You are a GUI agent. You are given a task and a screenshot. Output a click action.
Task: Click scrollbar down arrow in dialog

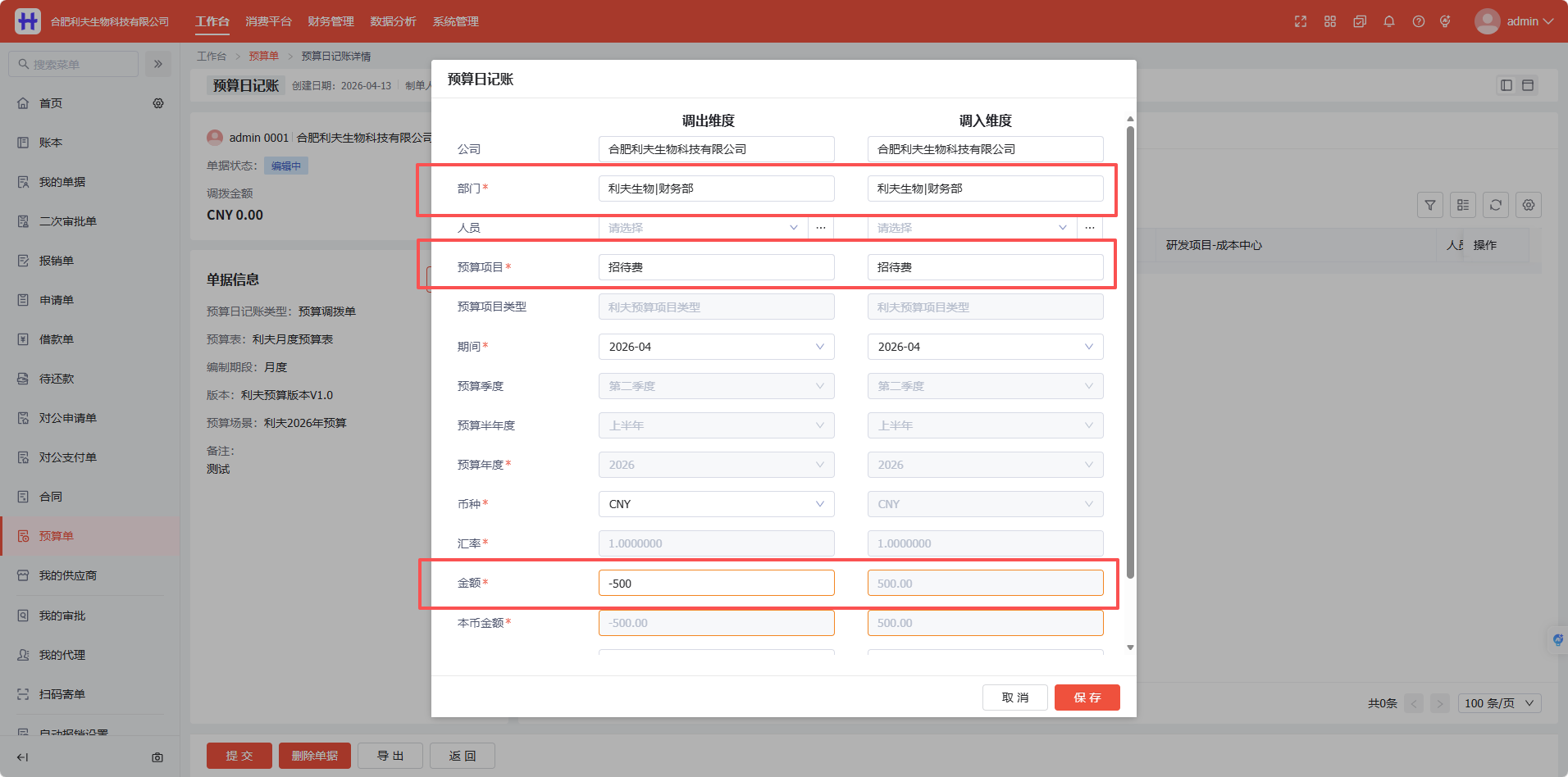tap(1130, 647)
